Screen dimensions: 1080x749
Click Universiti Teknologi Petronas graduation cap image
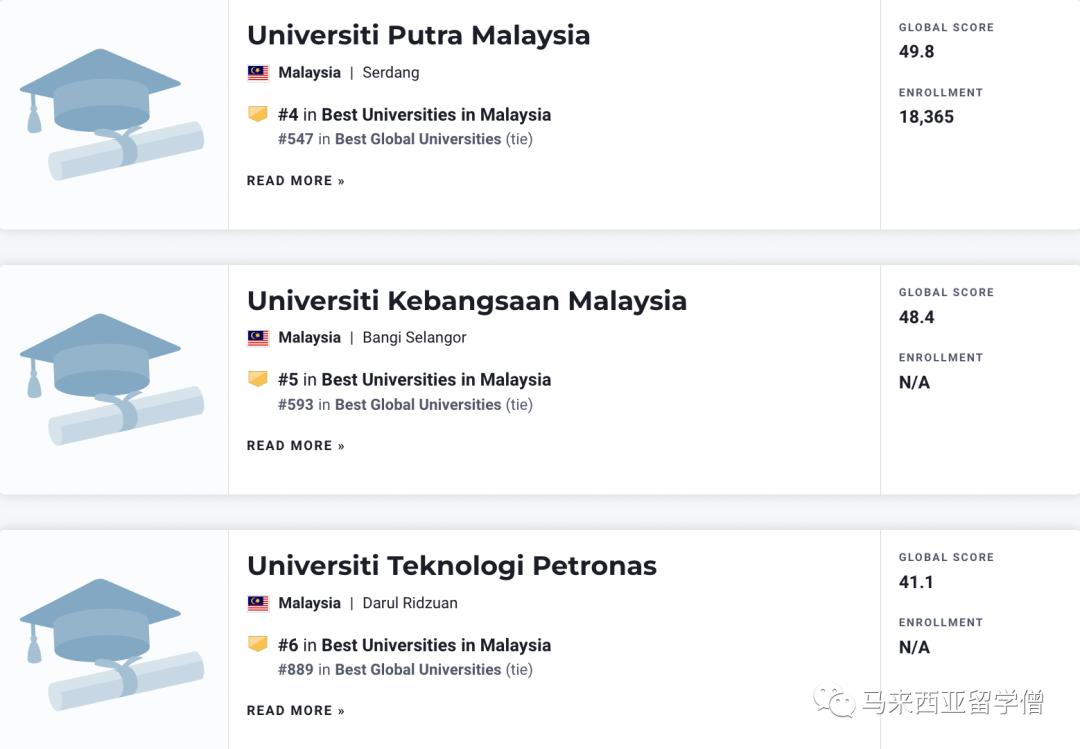pyautogui.click(x=112, y=645)
